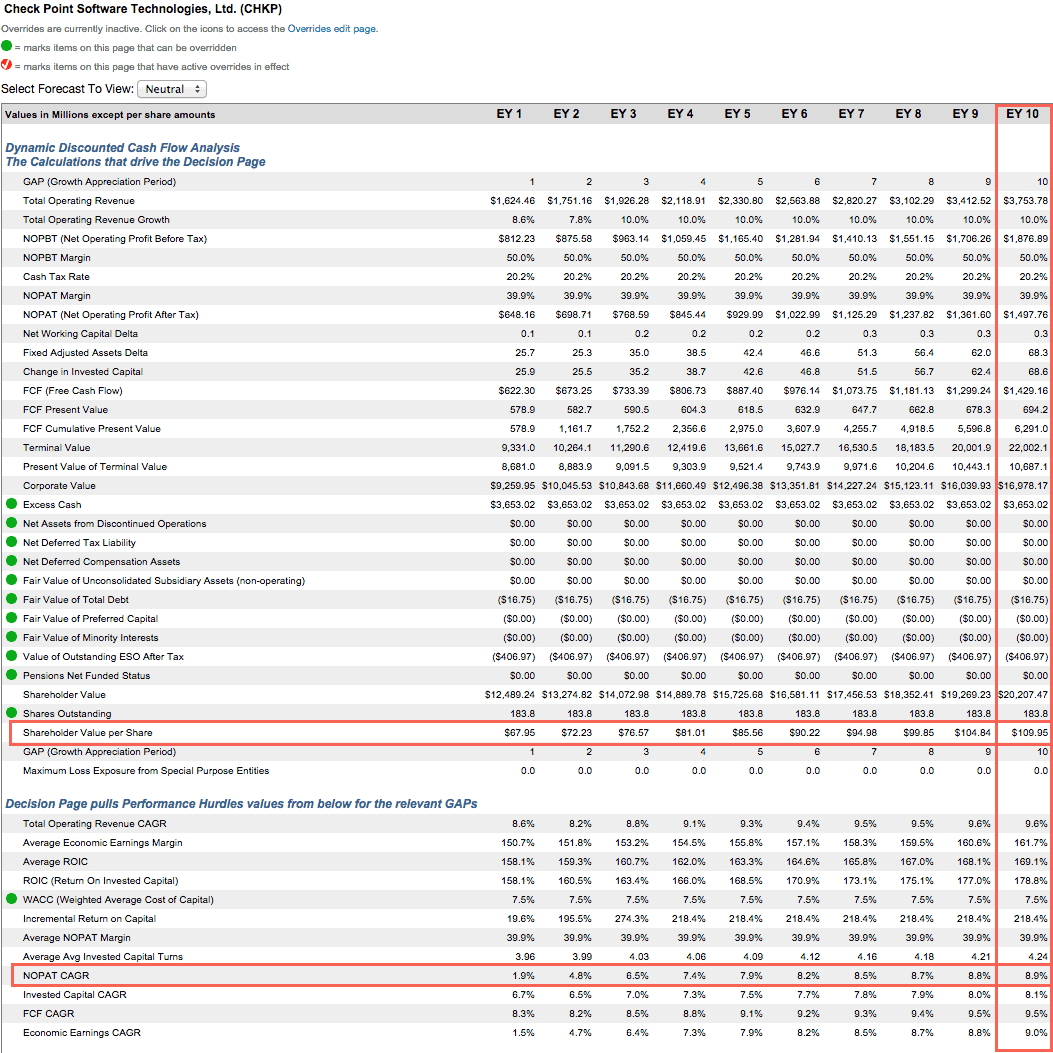The height and width of the screenshot is (1053, 1053).
Task: Click the Incremental Return on Capital label
Action: (x=89, y=919)
